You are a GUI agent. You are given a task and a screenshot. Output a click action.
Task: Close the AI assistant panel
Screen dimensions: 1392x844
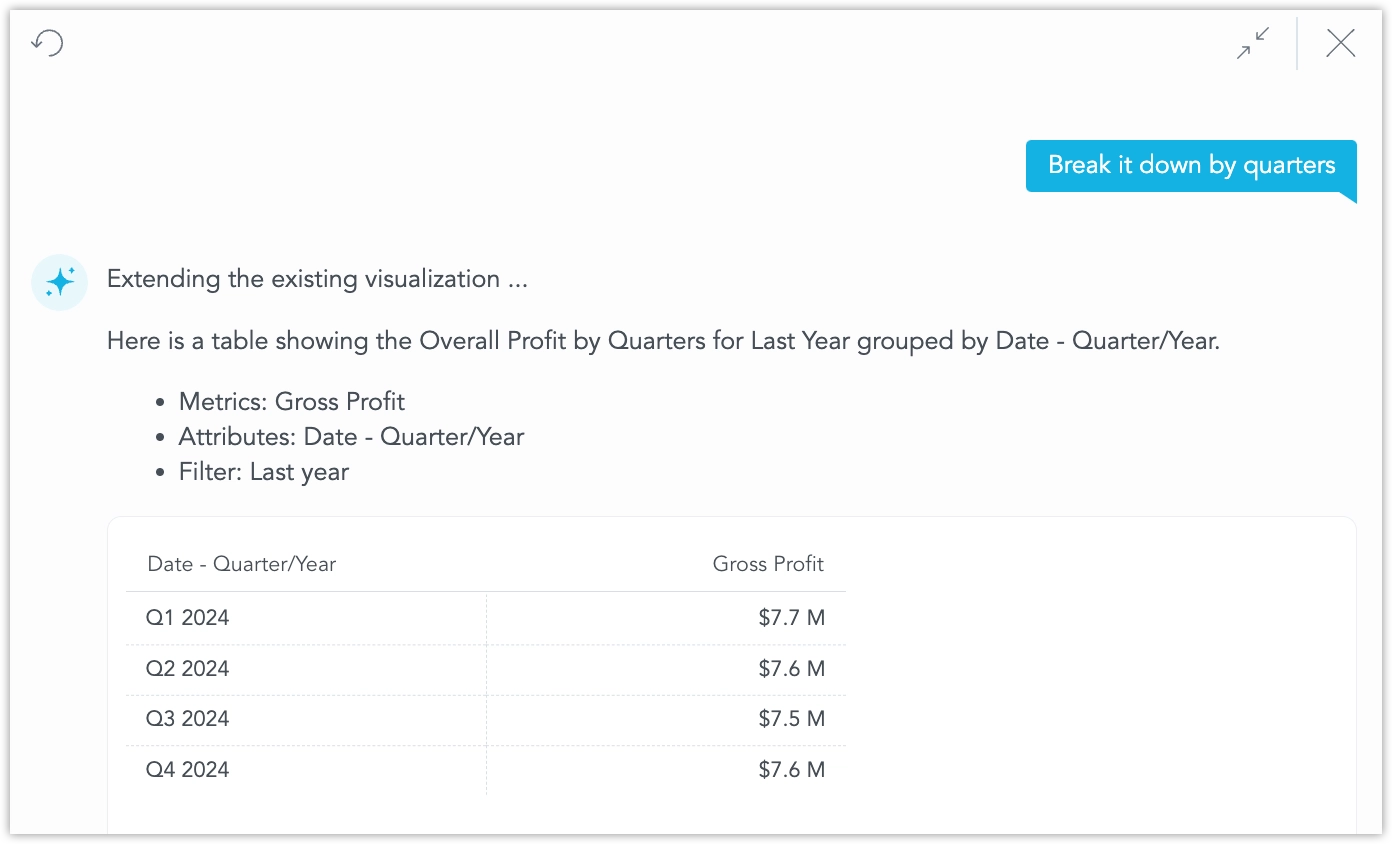click(x=1340, y=43)
